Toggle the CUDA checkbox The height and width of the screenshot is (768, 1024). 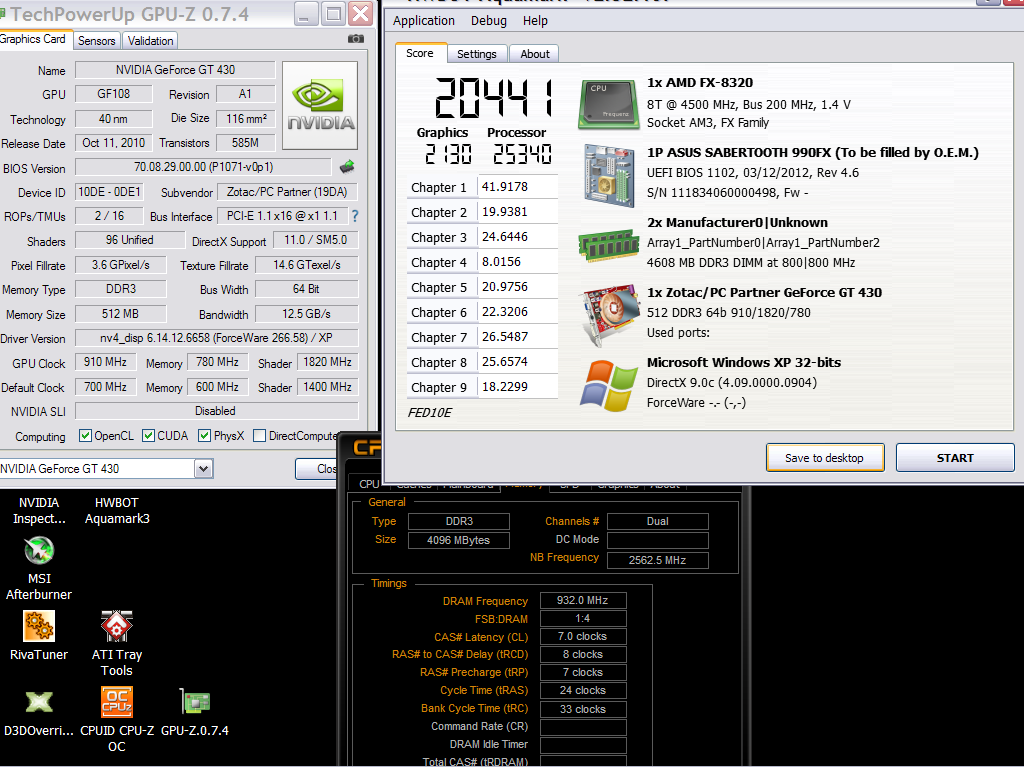(148, 436)
